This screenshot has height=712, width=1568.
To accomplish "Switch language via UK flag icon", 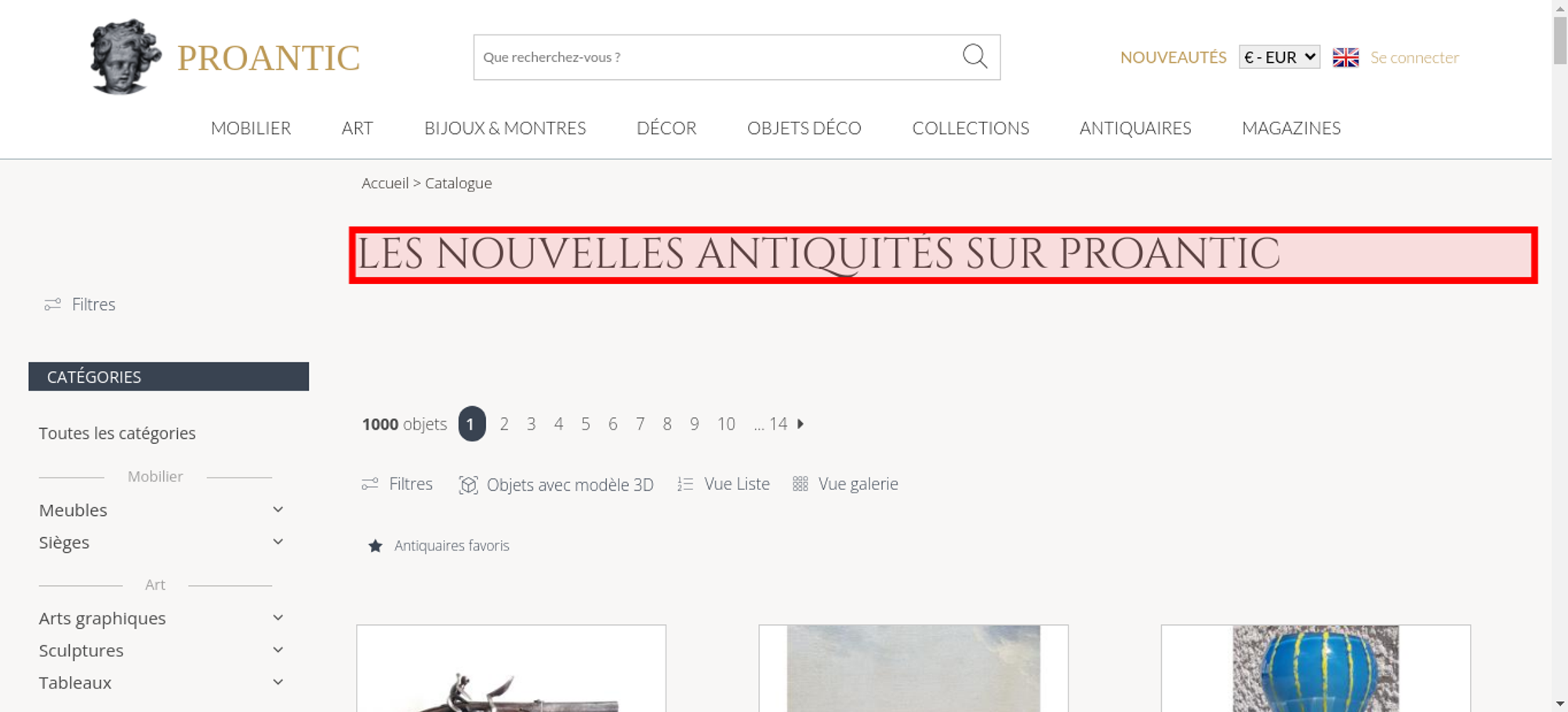I will pyautogui.click(x=1345, y=57).
